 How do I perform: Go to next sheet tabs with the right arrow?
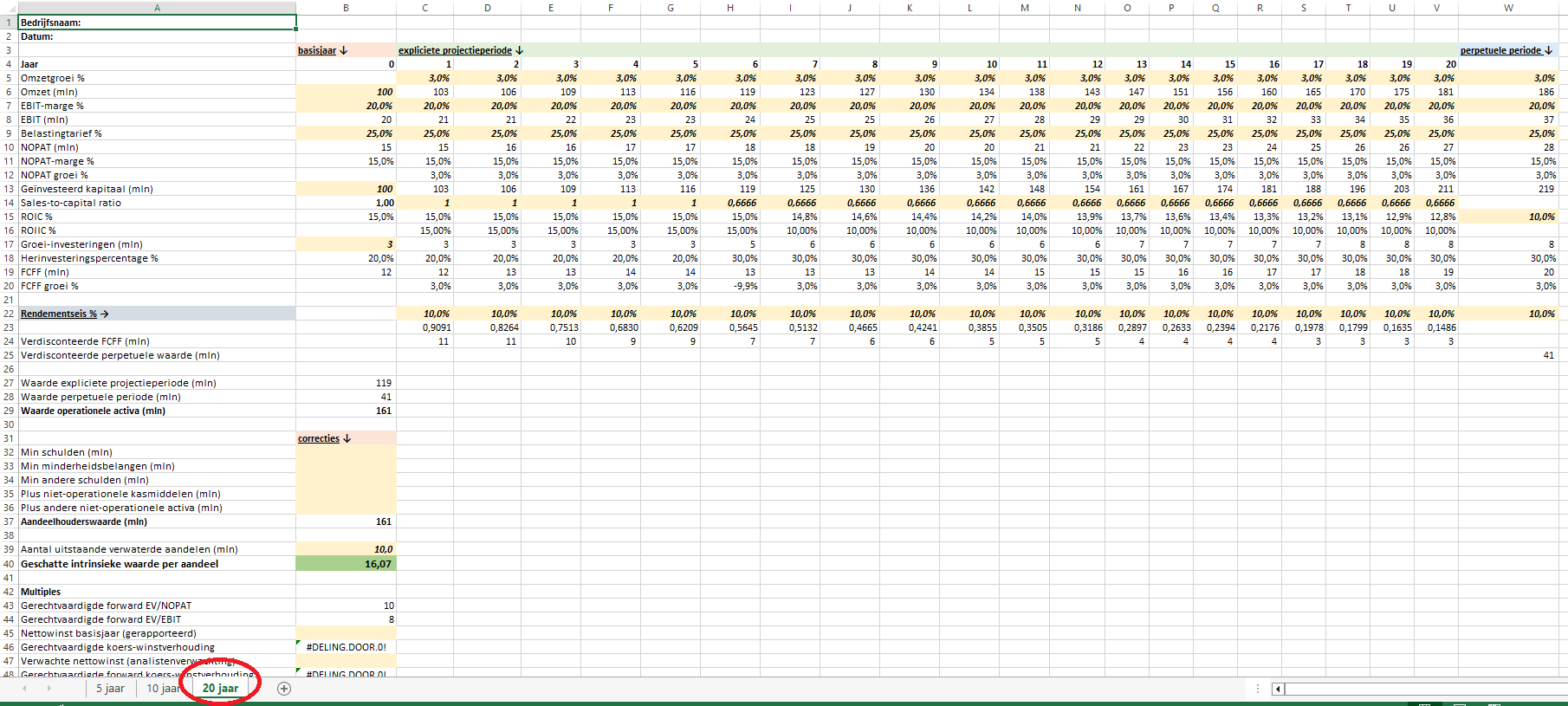49,689
